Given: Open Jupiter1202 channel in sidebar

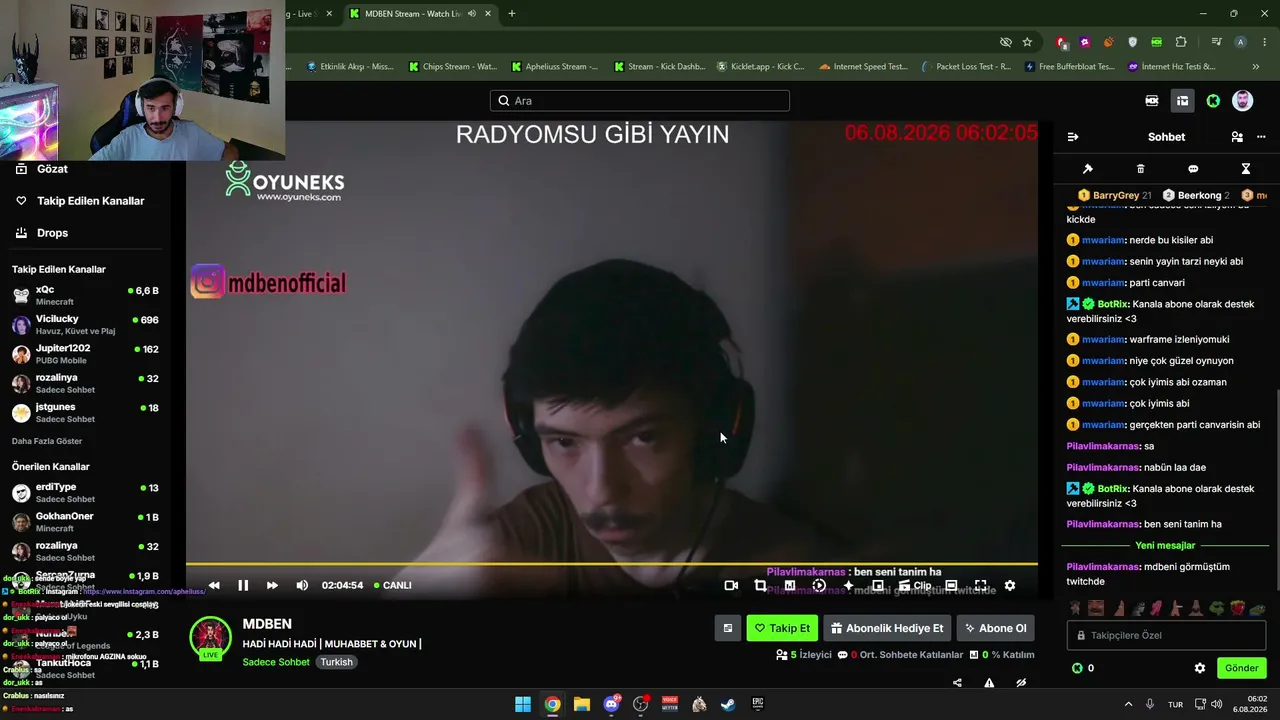Looking at the screenshot, I should pyautogui.click(x=85, y=354).
